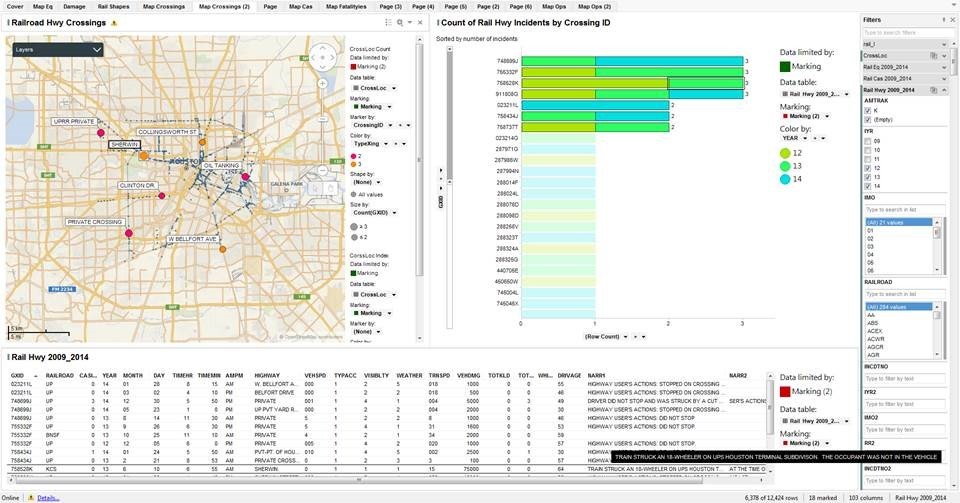
Task: Click the pink CLINTON DR marker
Action: 162,196
